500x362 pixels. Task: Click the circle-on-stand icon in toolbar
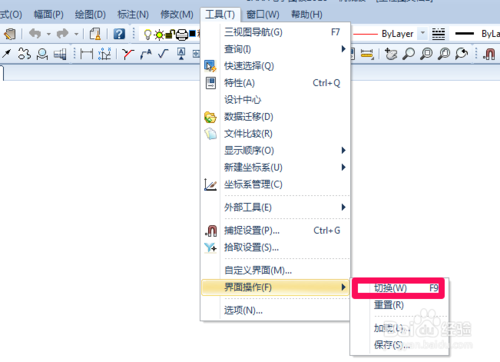tap(42, 54)
